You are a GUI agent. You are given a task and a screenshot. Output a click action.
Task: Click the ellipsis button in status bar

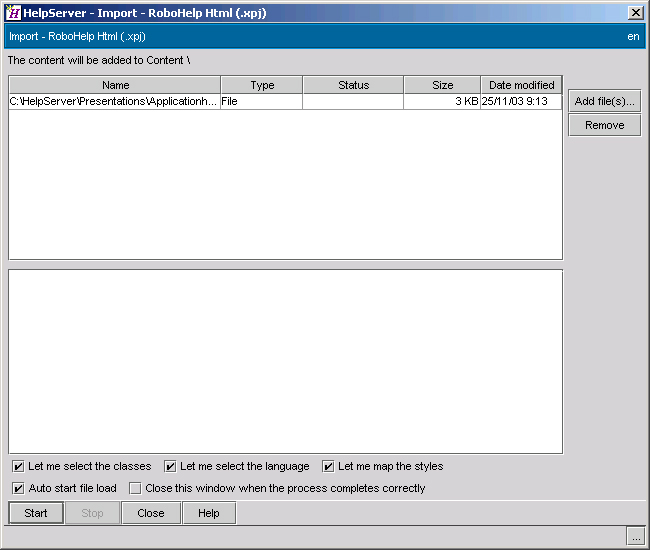pos(635,537)
